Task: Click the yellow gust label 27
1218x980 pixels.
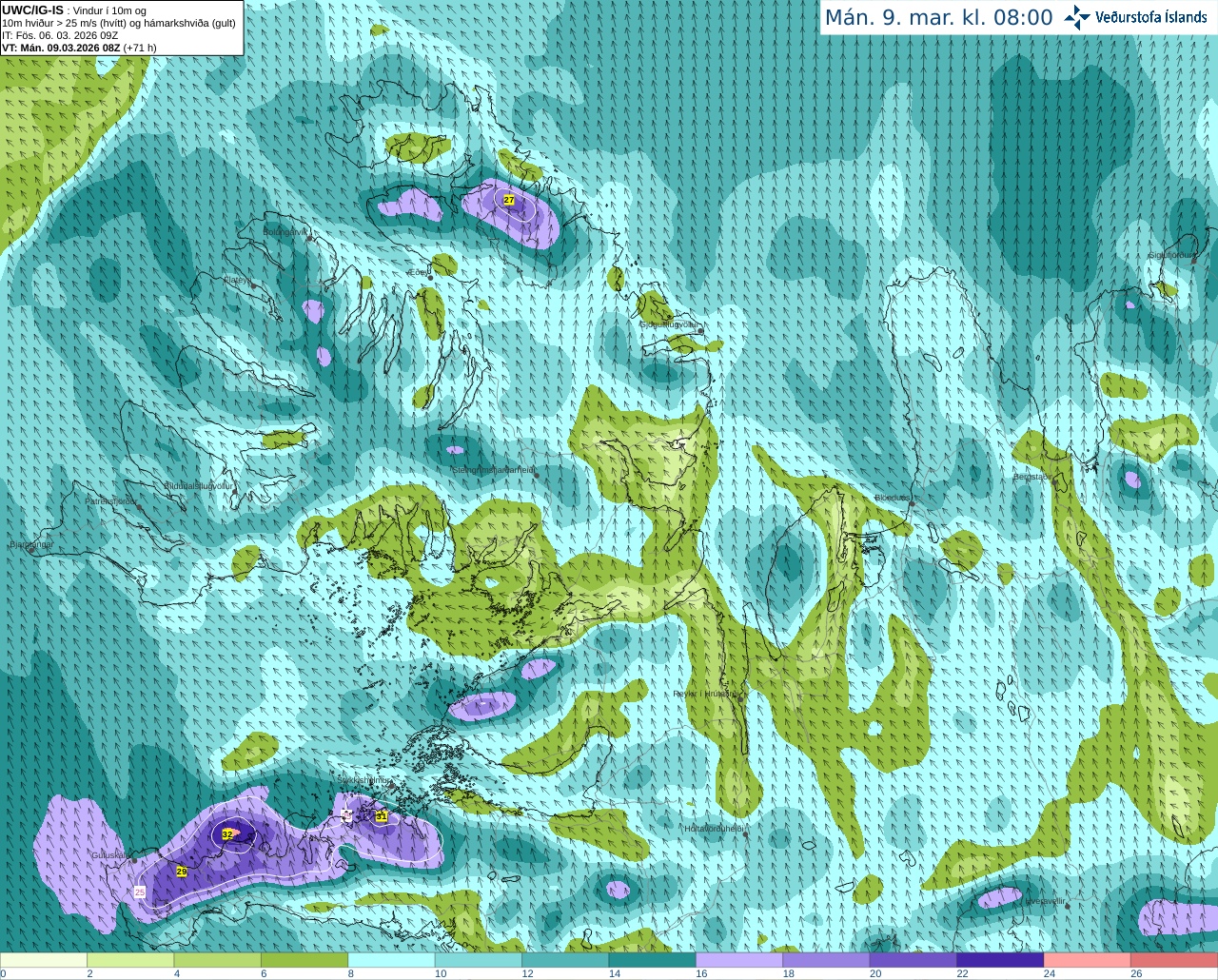Action: pyautogui.click(x=509, y=200)
